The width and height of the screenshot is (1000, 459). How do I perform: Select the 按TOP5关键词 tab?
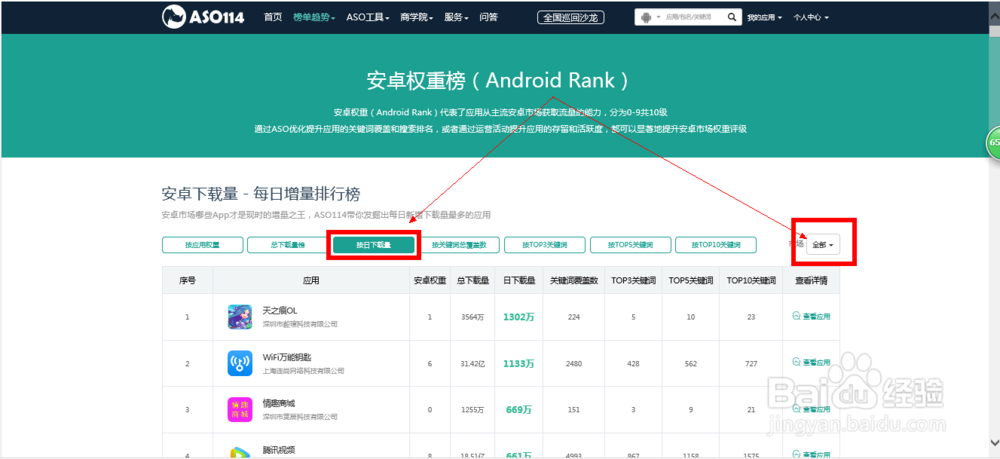tap(631, 245)
